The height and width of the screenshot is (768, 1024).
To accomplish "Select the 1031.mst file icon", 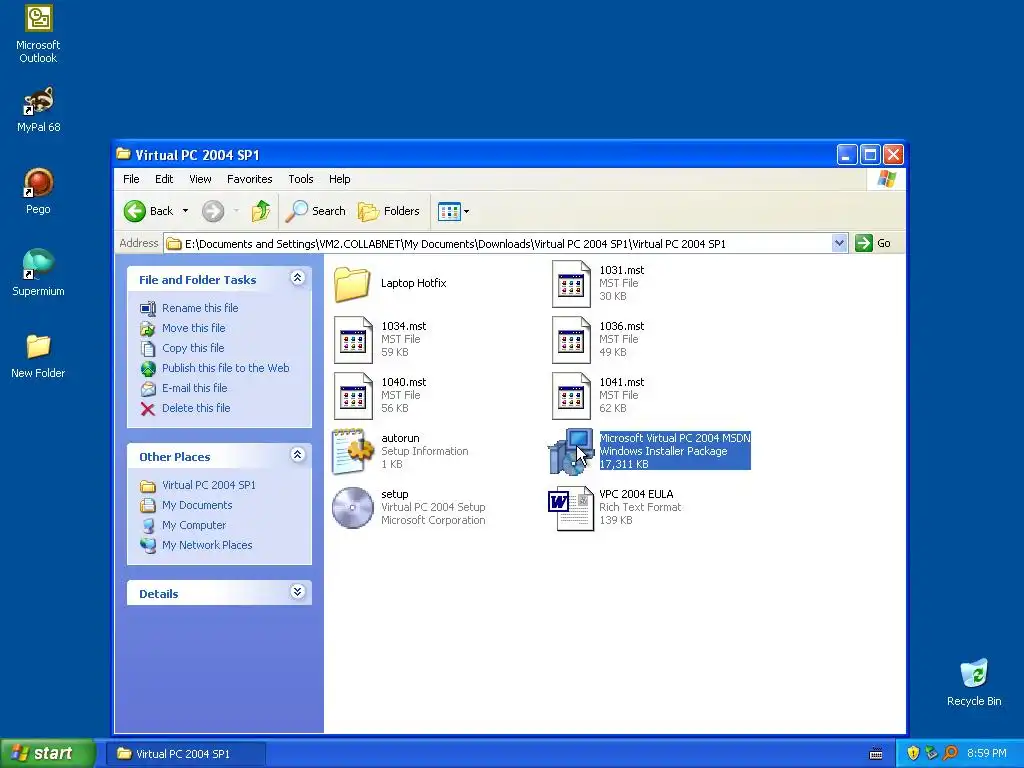I will tap(571, 283).
